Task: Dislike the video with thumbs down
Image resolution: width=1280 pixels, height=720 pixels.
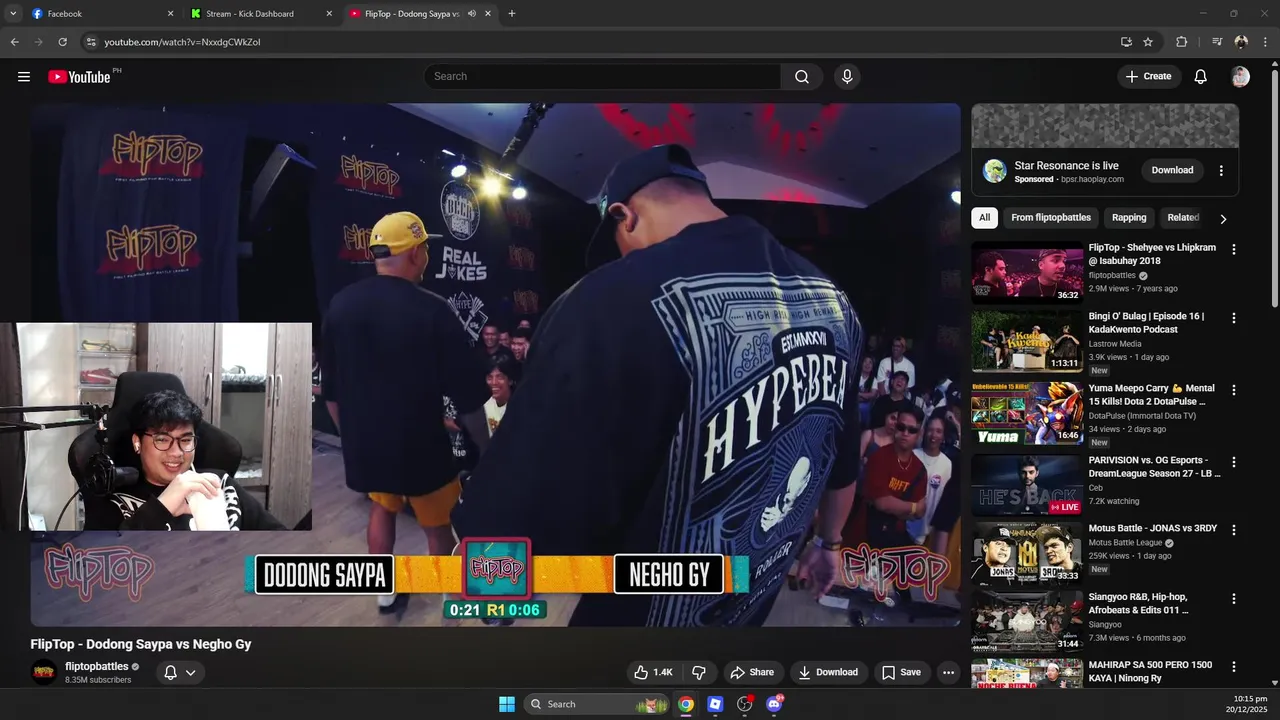Action: point(699,672)
